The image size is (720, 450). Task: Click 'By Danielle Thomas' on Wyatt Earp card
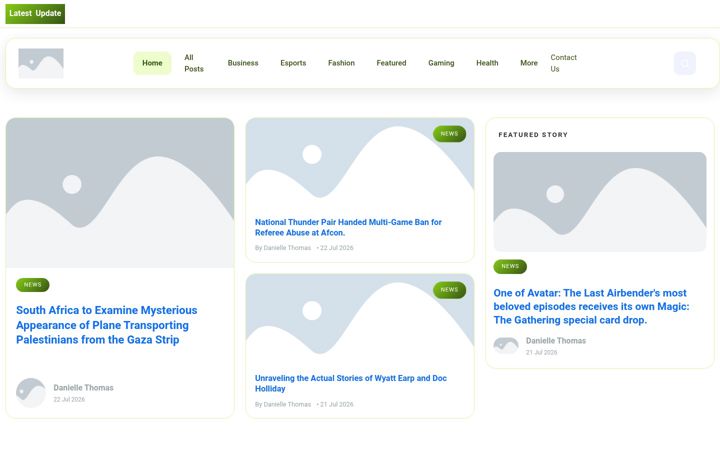click(283, 405)
